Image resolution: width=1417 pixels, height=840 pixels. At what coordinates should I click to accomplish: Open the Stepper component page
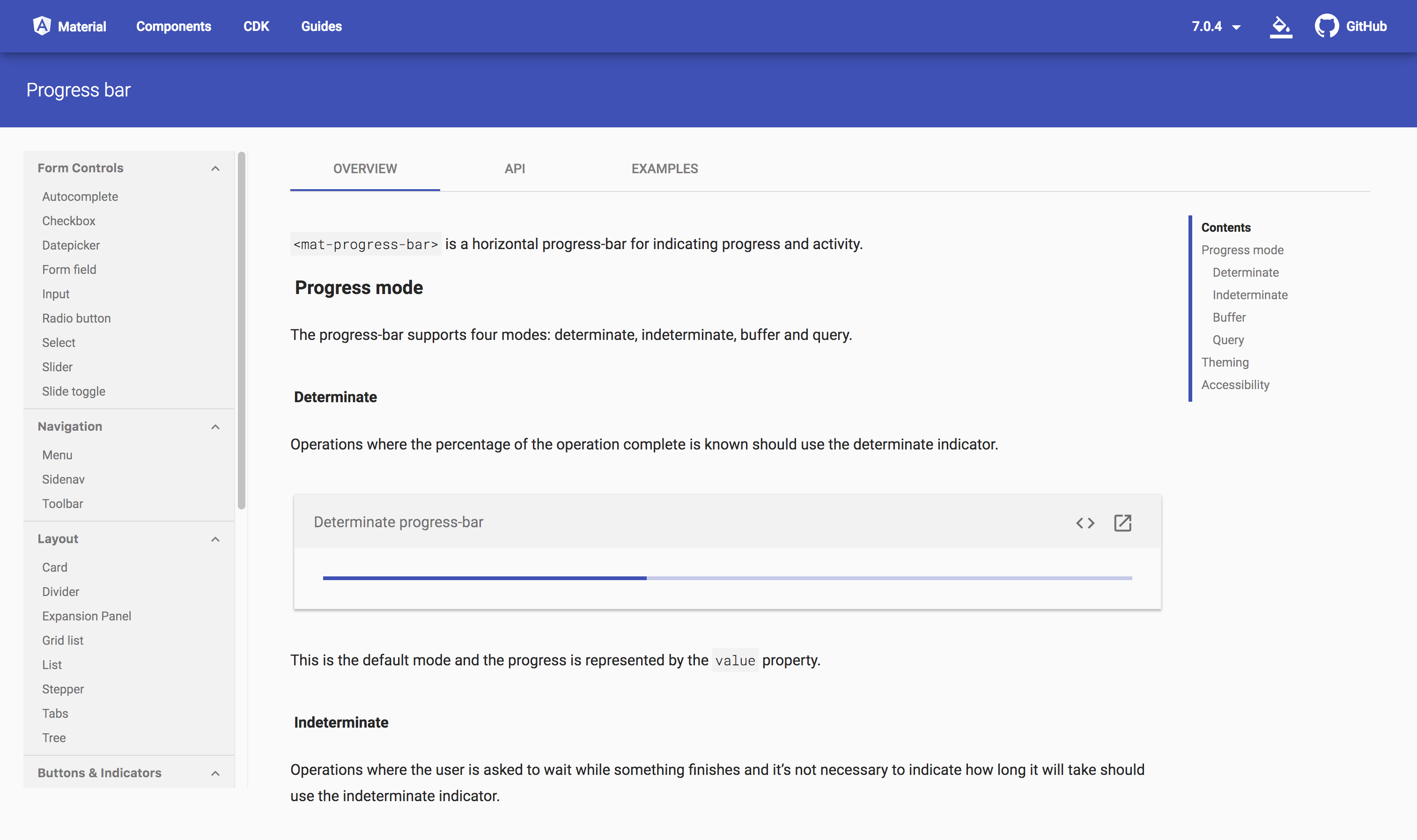63,689
